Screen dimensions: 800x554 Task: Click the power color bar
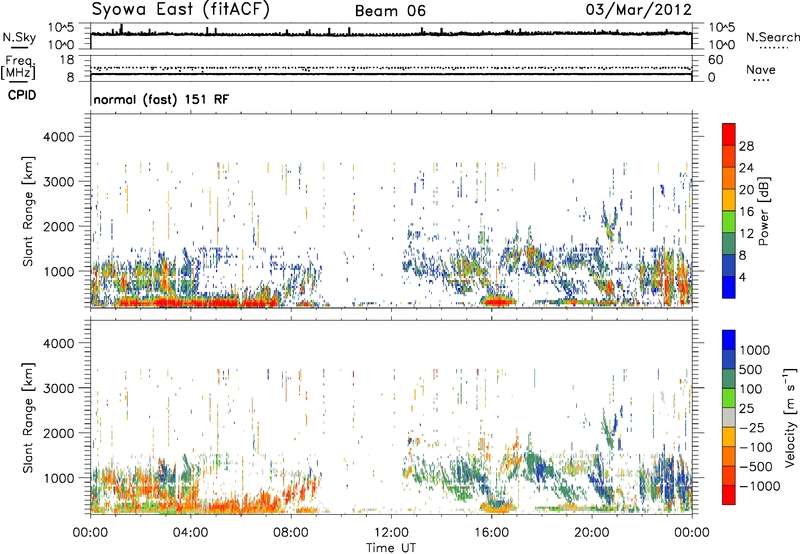click(729, 210)
